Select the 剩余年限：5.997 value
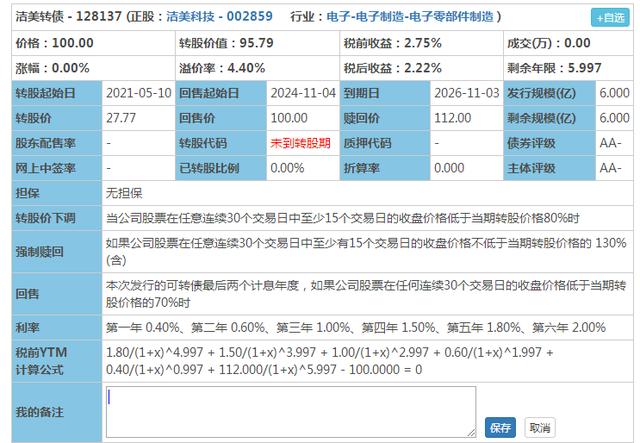The image size is (640, 443). coord(554,68)
